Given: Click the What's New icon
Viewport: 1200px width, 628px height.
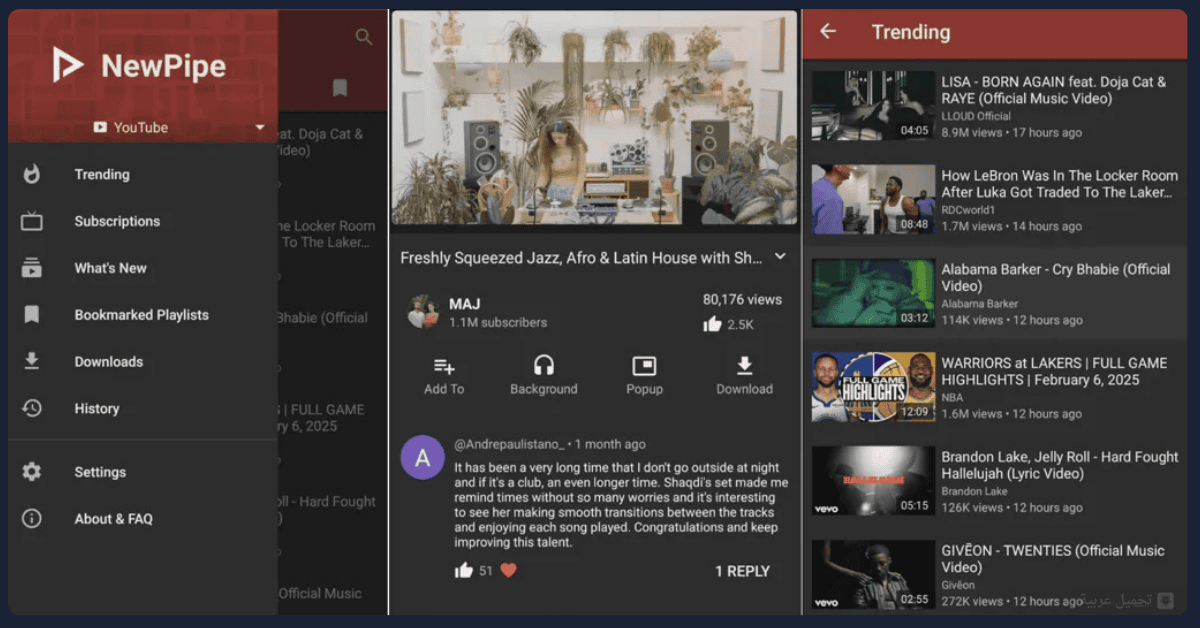Looking at the screenshot, I should (32, 268).
